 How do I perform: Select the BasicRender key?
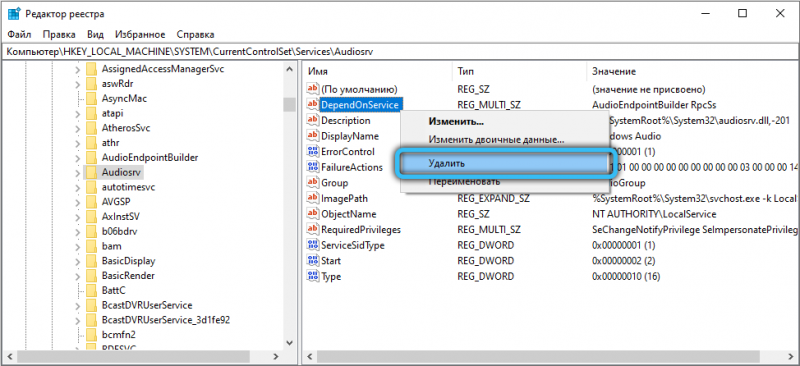pos(128,276)
